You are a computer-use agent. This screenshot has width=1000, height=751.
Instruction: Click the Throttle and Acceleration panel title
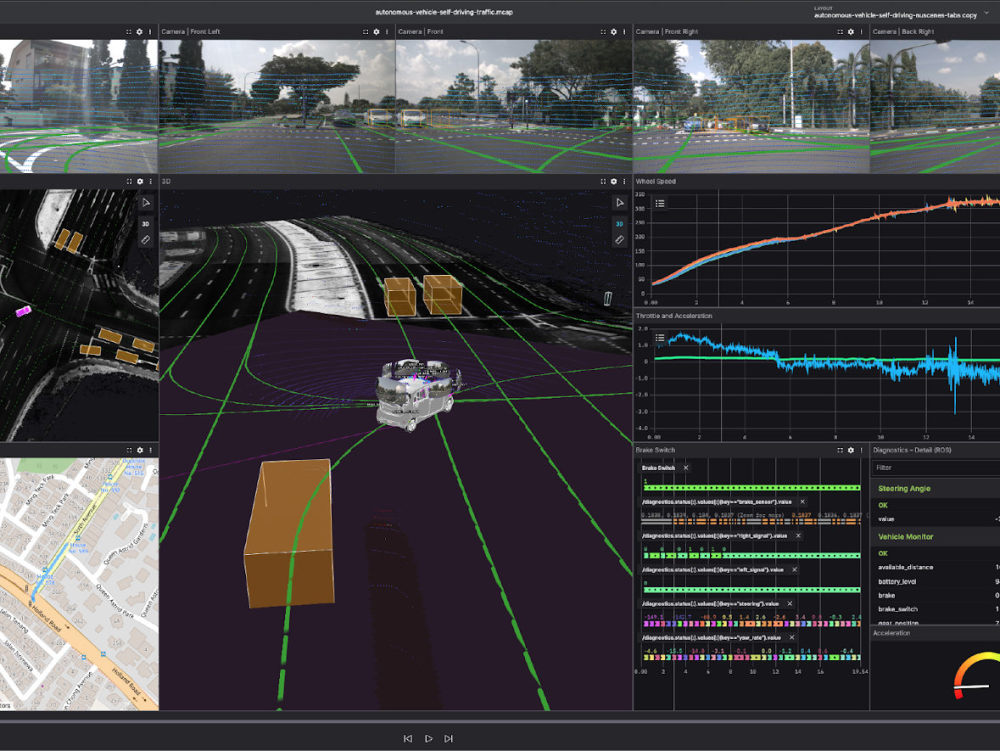(x=674, y=316)
